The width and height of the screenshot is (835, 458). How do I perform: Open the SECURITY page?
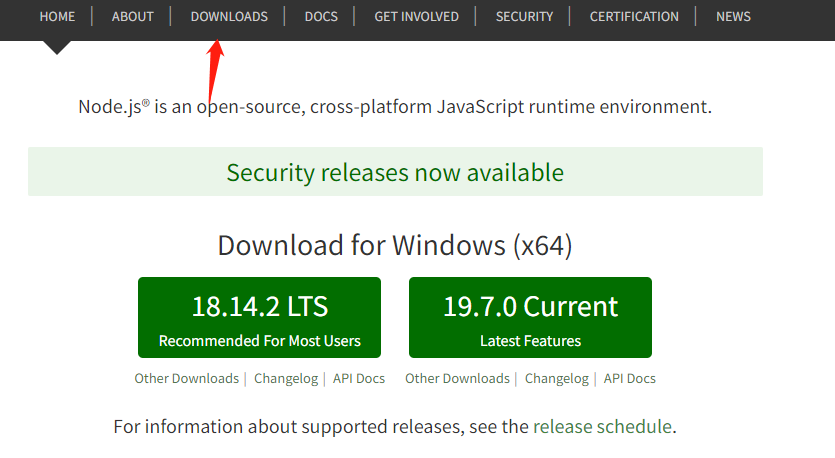(525, 17)
